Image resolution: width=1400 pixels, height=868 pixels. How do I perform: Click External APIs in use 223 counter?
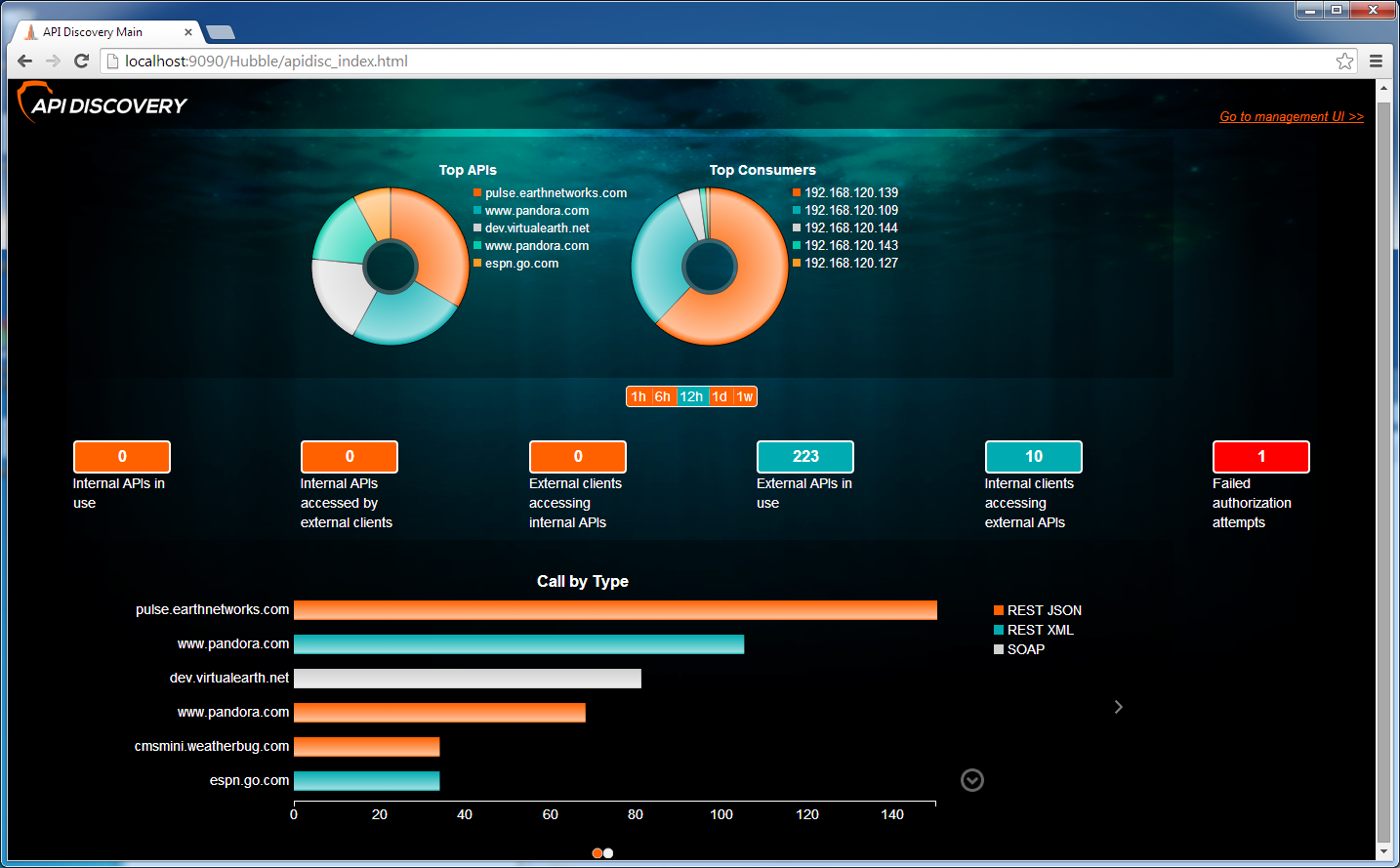coord(805,456)
